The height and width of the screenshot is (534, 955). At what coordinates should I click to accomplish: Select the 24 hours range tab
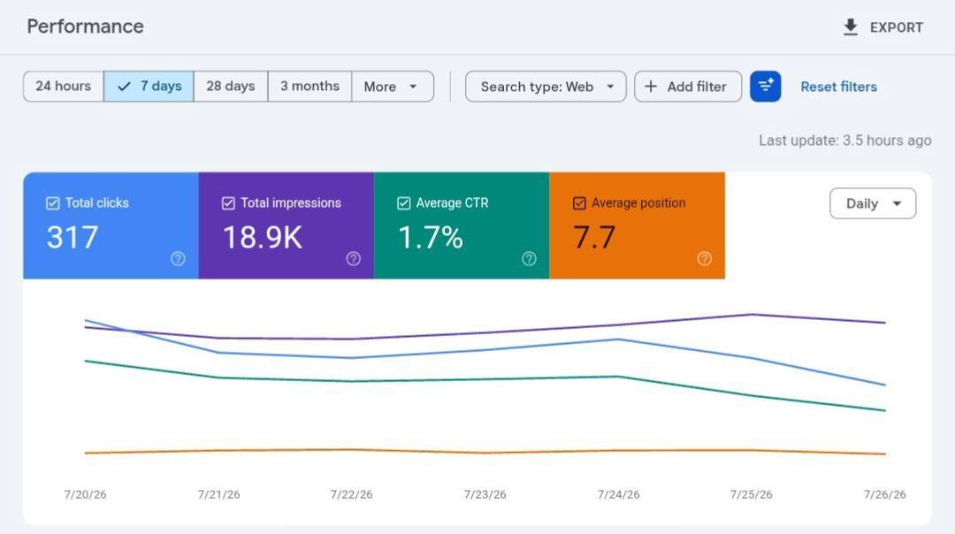click(63, 86)
